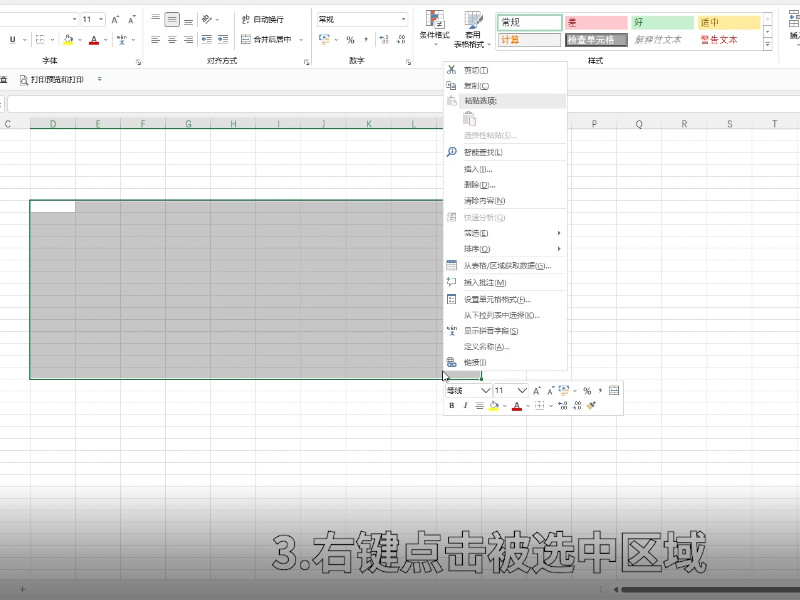This screenshot has width=800, height=600.
Task: Click the 合并后居中 merge button
Action: [266, 40]
